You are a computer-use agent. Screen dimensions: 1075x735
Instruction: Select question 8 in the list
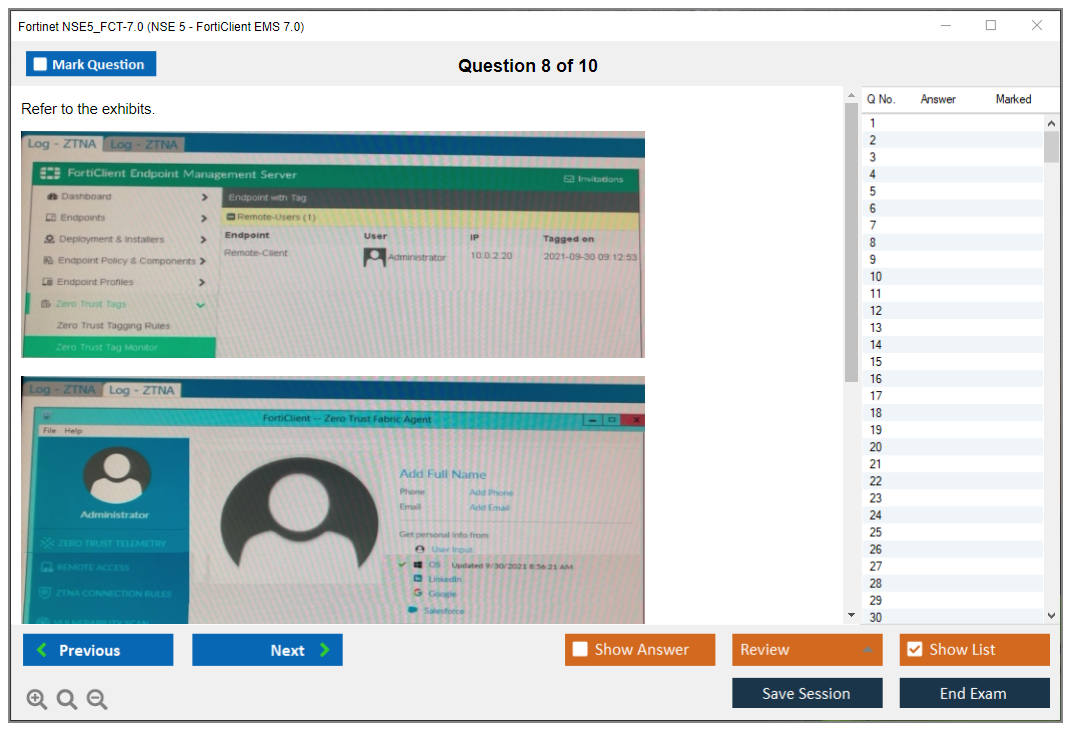[x=873, y=242]
